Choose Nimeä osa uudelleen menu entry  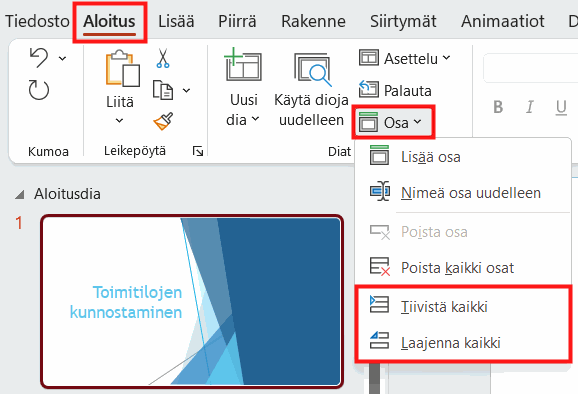[463, 193]
